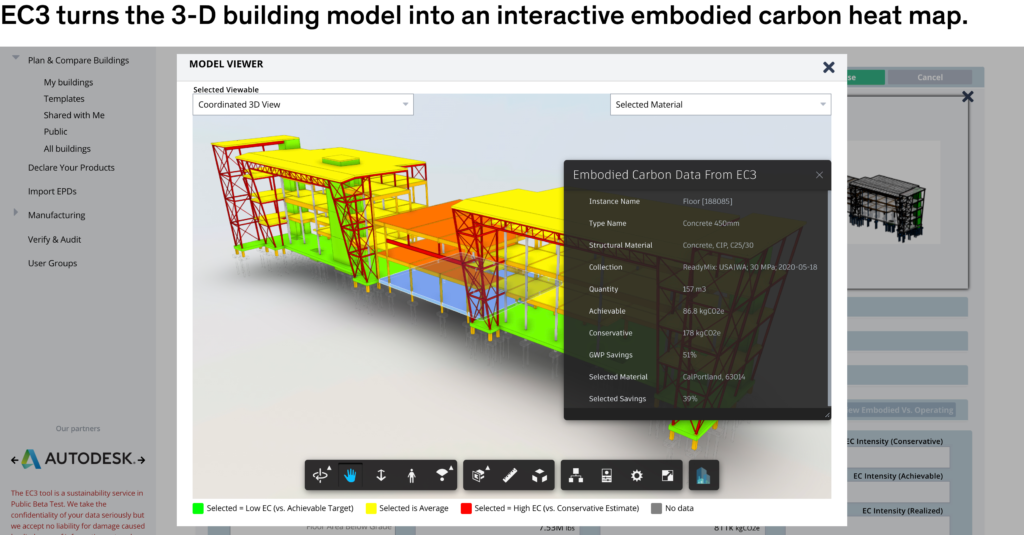
Task: Start First Person walk mode
Action: tap(411, 476)
